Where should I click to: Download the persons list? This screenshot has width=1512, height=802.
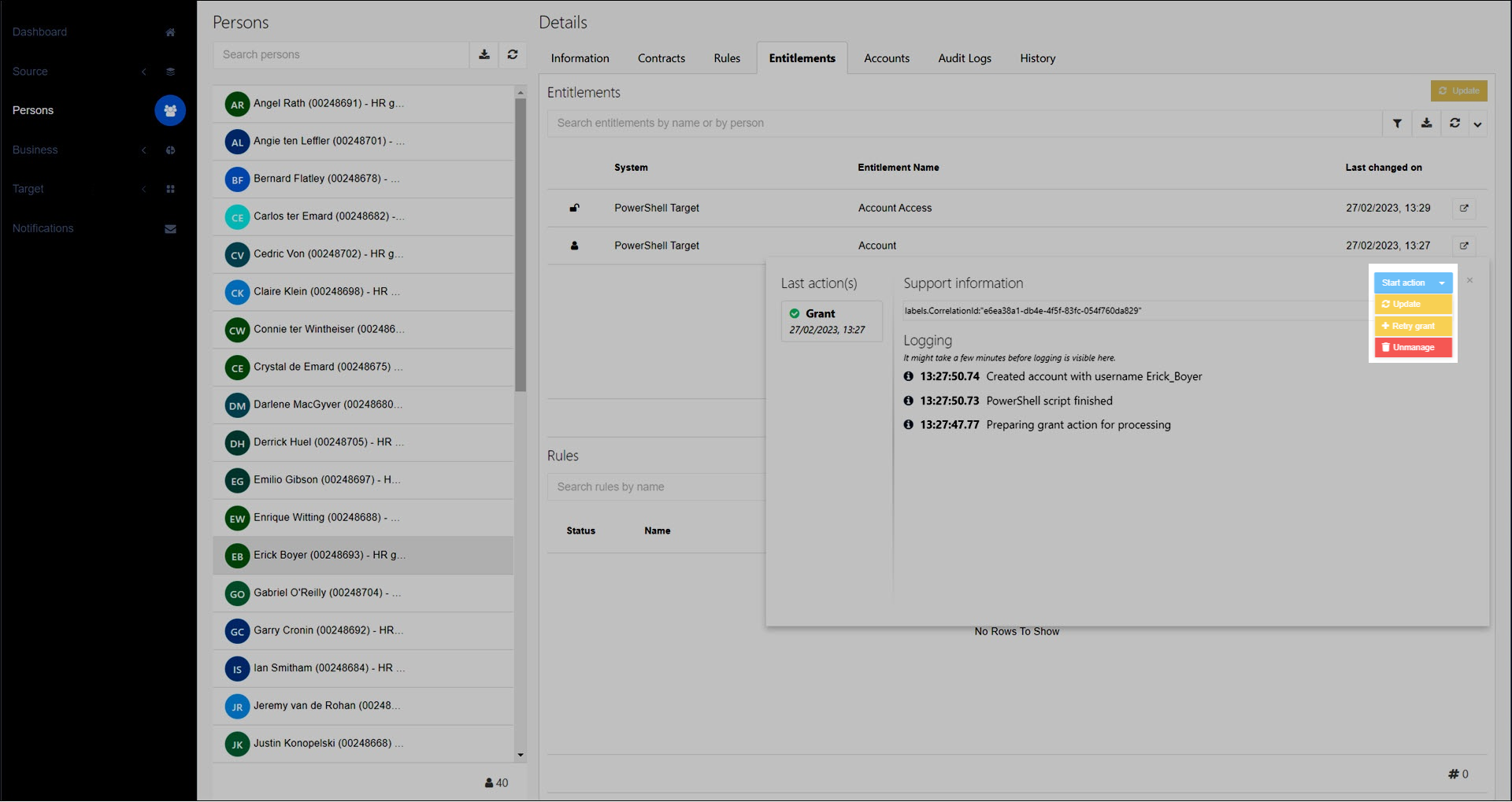484,54
